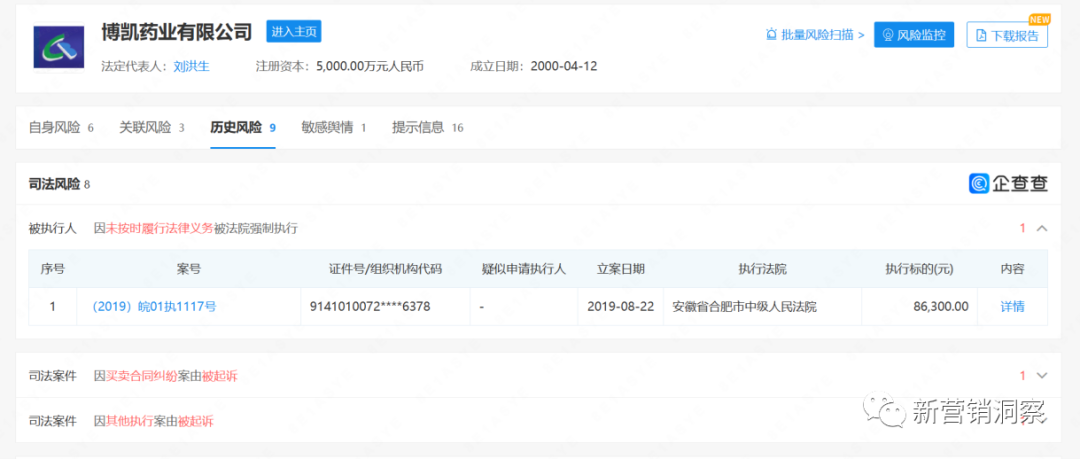This screenshot has height=459, width=1080.
Task: Click legal representative name 刘洪生
Action: [x=191, y=67]
